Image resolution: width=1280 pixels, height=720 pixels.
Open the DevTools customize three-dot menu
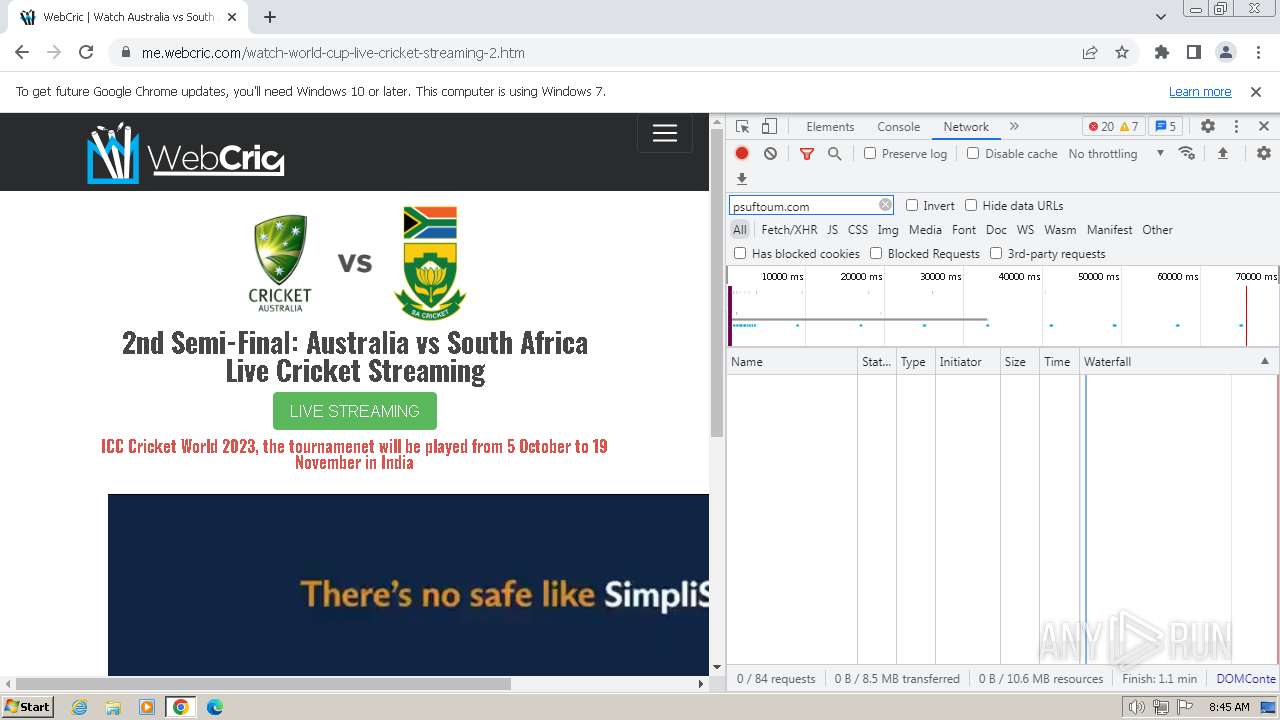point(1236,127)
